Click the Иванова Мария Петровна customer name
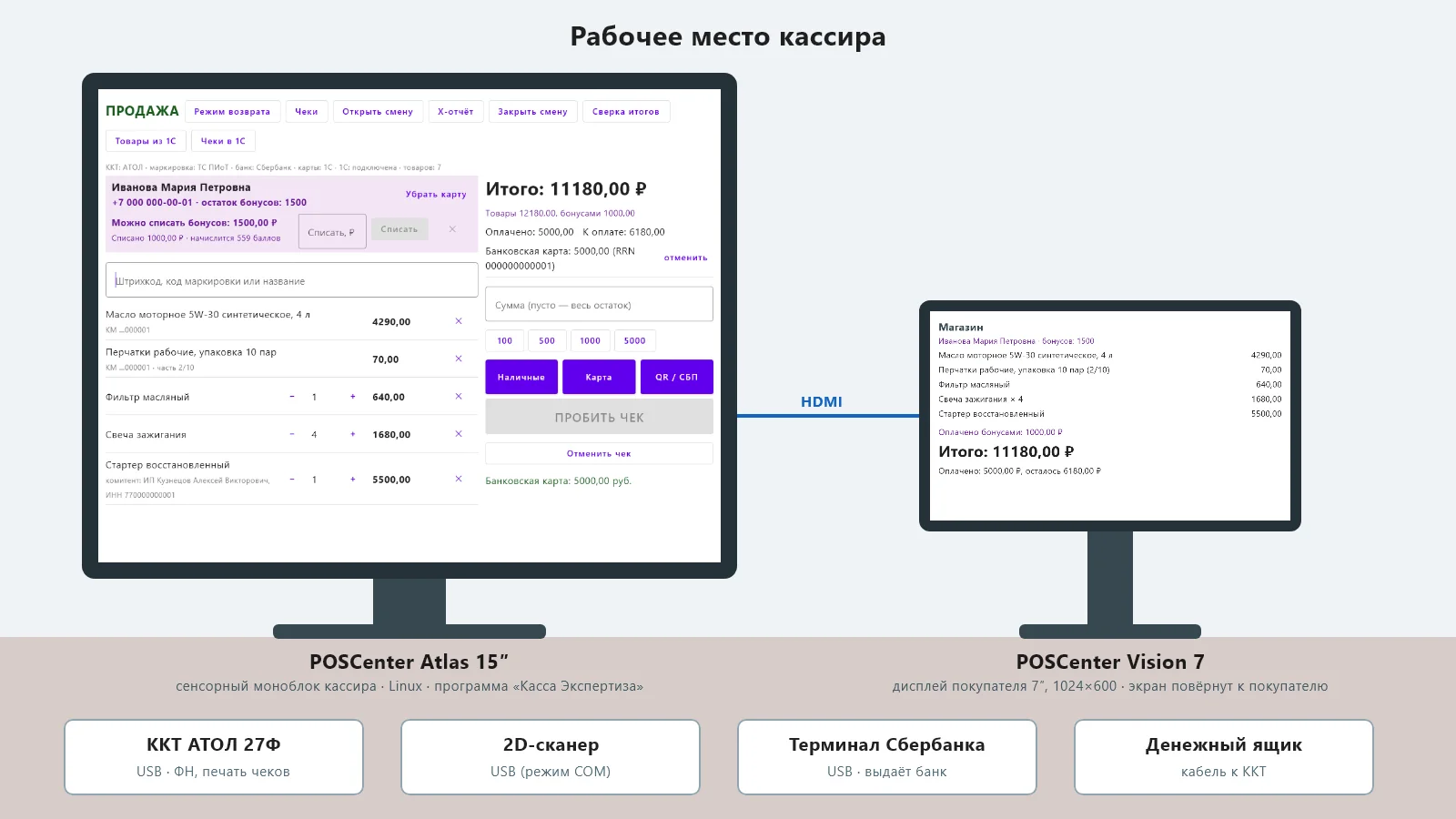This screenshot has width=1456, height=819. [181, 187]
